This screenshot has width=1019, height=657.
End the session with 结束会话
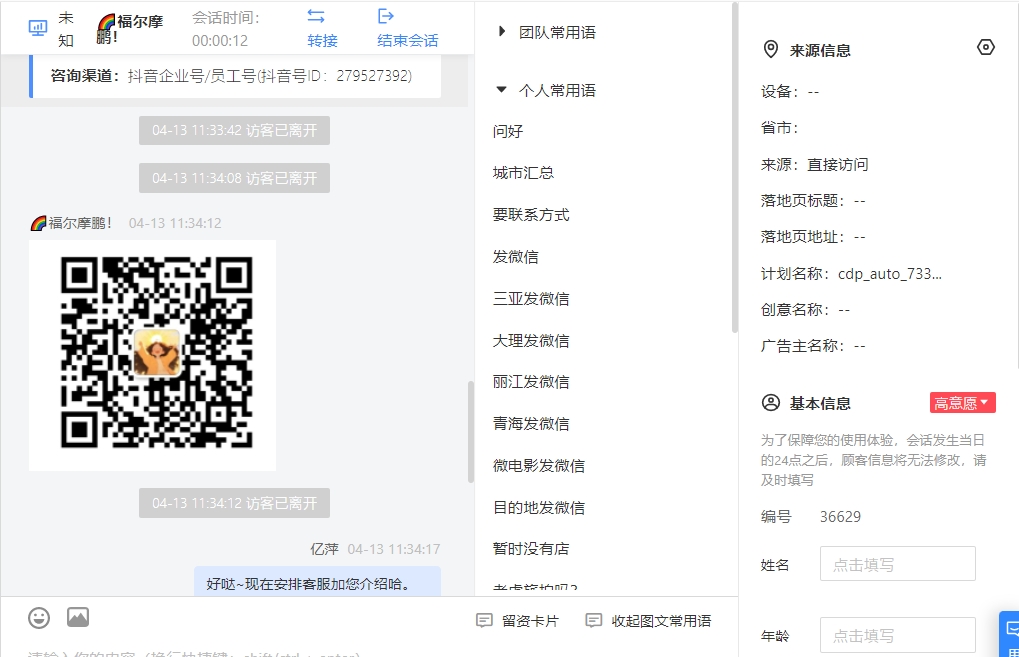coord(407,29)
